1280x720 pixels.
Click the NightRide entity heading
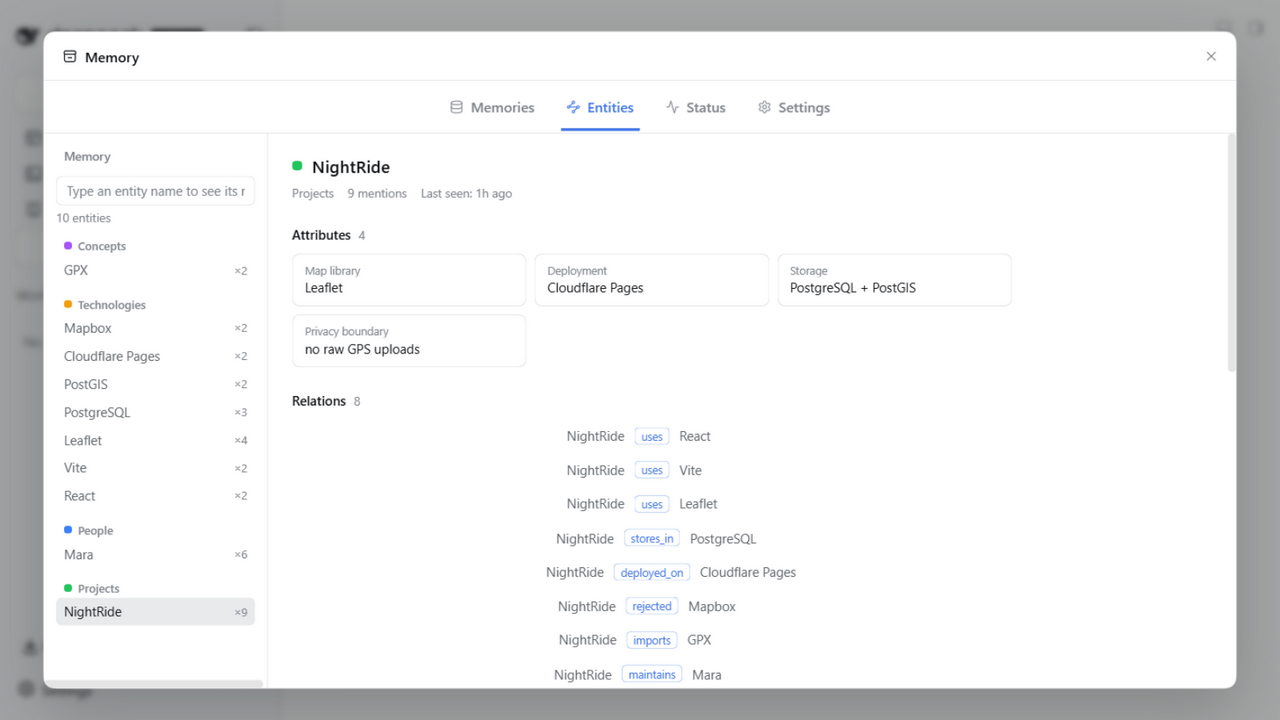coord(351,167)
